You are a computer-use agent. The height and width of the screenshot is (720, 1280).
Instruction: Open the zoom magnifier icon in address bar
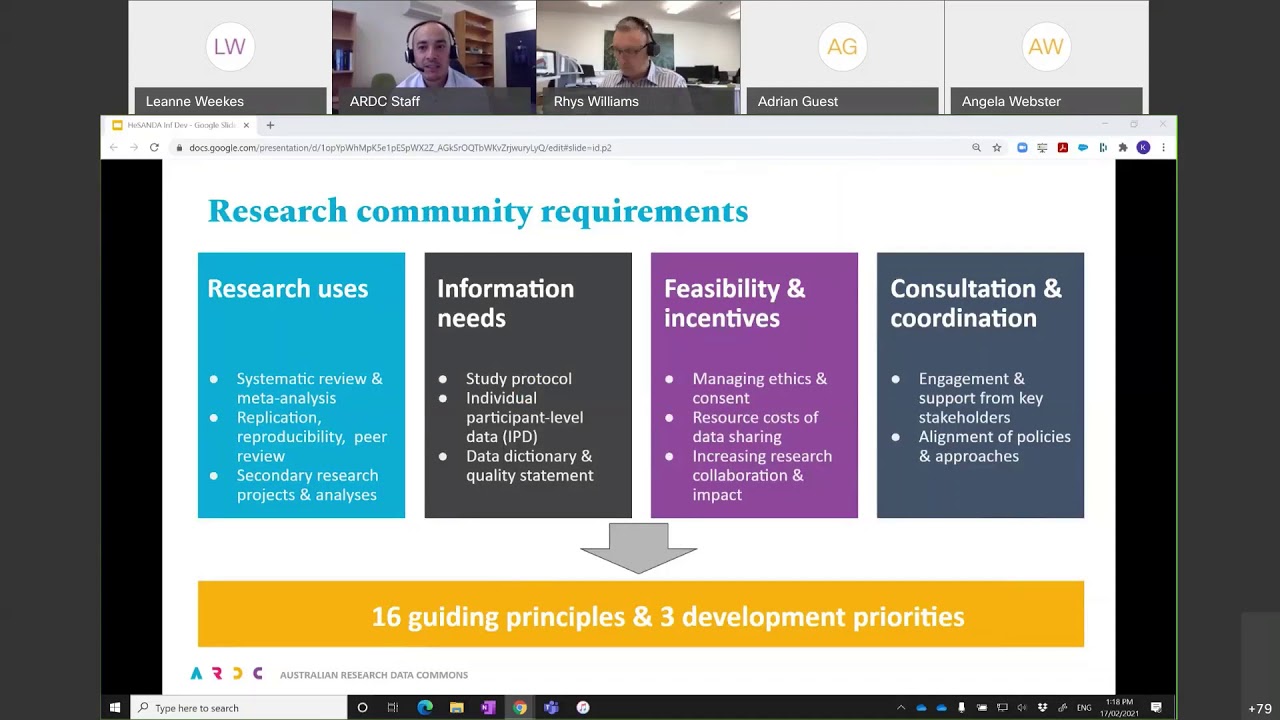[x=976, y=147]
